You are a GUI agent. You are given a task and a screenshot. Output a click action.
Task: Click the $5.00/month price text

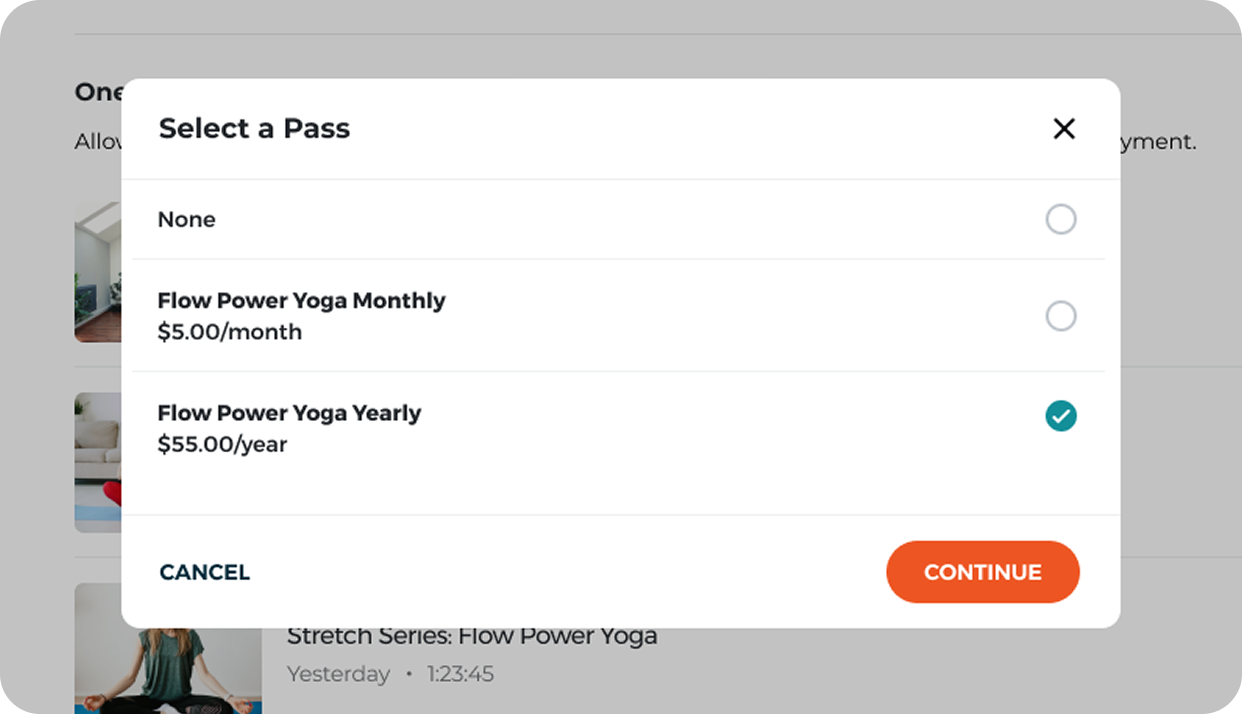tap(229, 332)
